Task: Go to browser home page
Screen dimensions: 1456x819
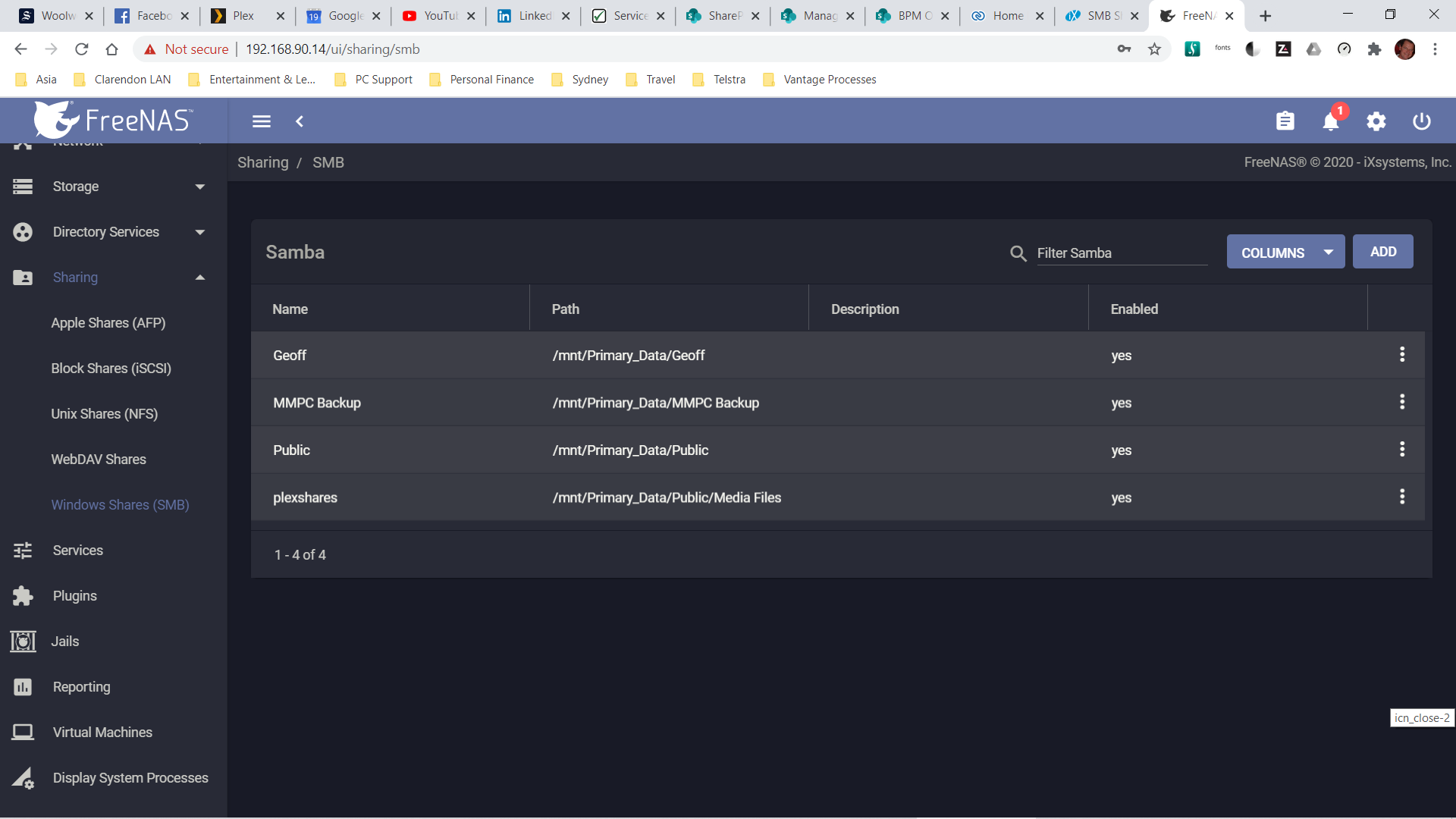Action: coord(111,49)
